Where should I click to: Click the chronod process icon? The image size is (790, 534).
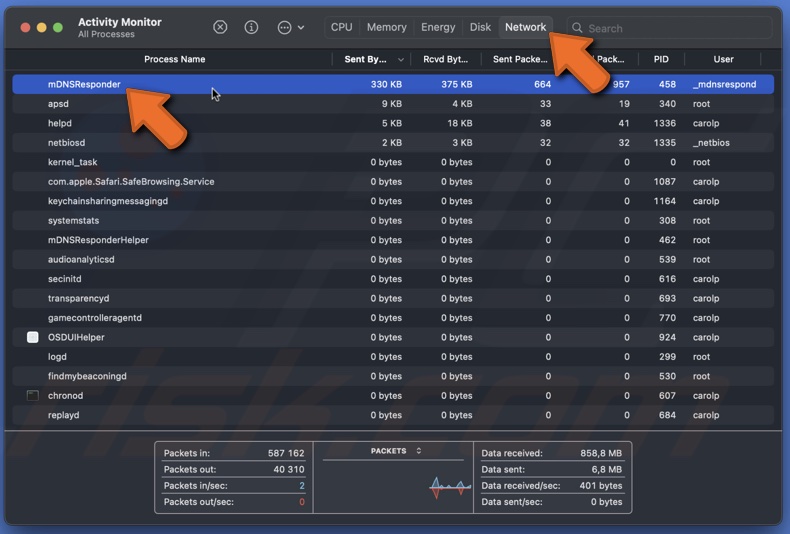(x=33, y=395)
